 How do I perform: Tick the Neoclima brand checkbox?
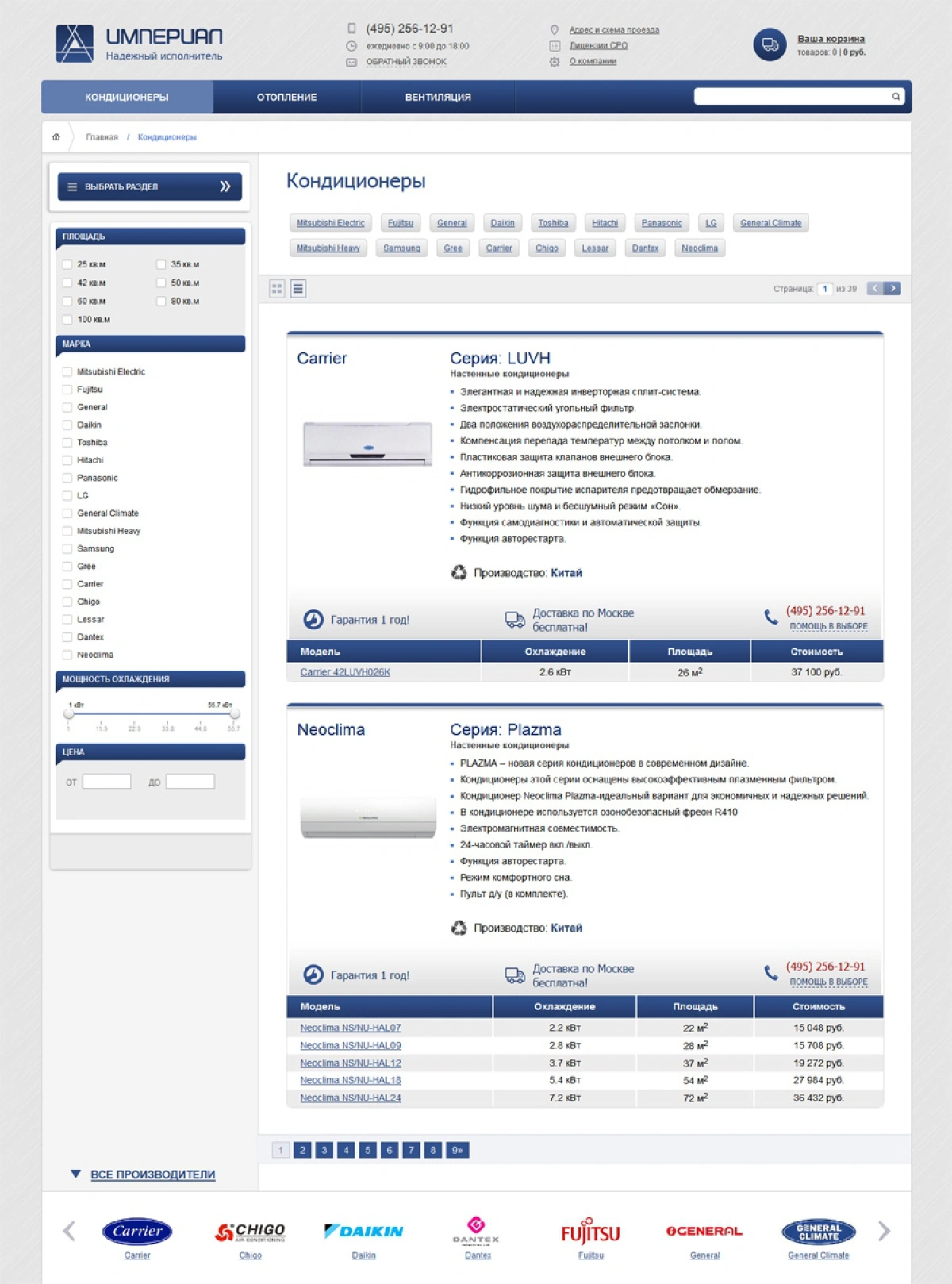coord(67,655)
